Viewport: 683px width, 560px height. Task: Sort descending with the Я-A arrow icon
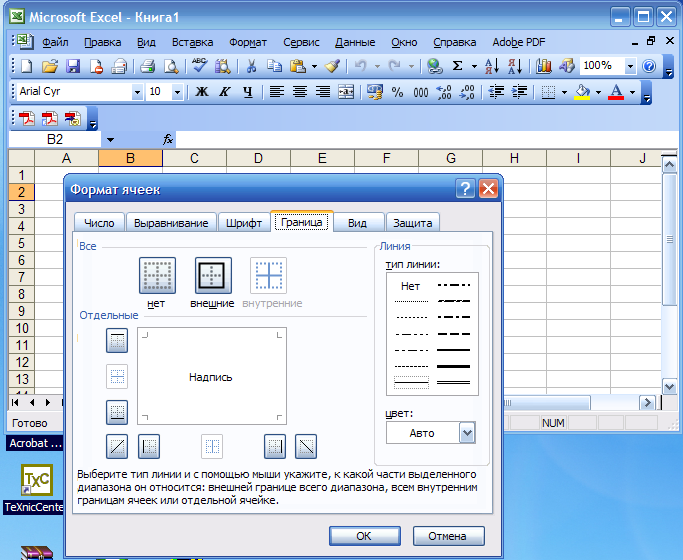coord(515,66)
